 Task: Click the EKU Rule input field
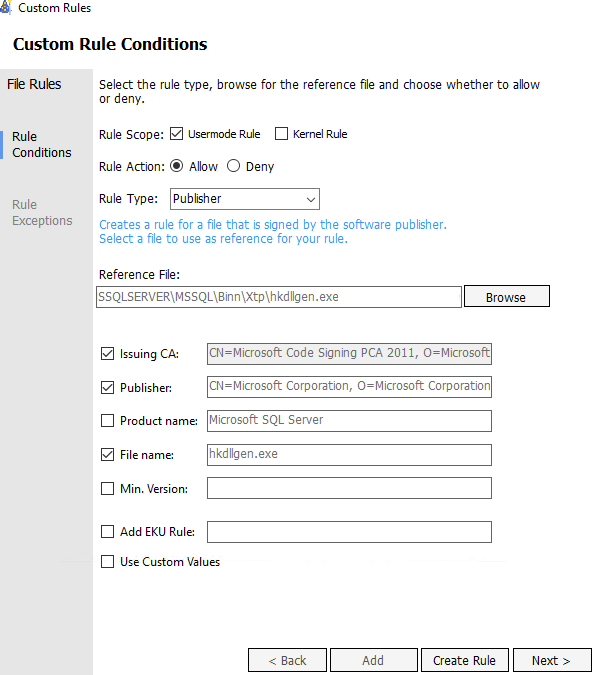(x=349, y=532)
